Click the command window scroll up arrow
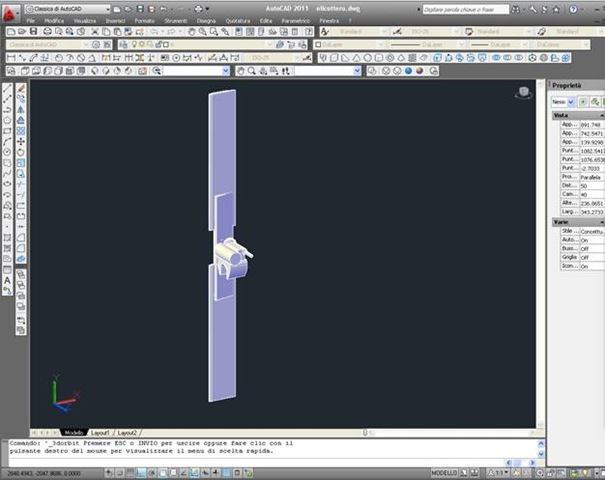This screenshot has height=480, width=605. coord(541,443)
